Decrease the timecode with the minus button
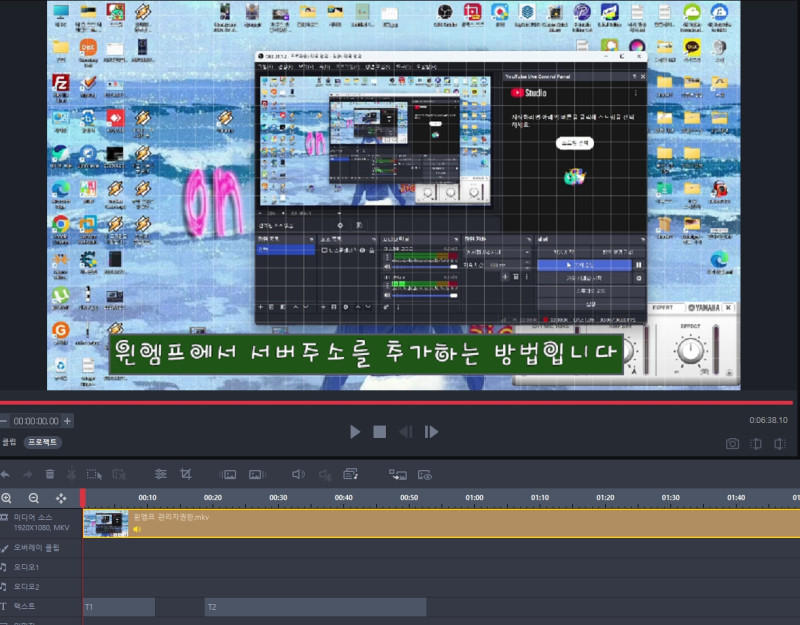The width and height of the screenshot is (800, 625). click(x=4, y=421)
